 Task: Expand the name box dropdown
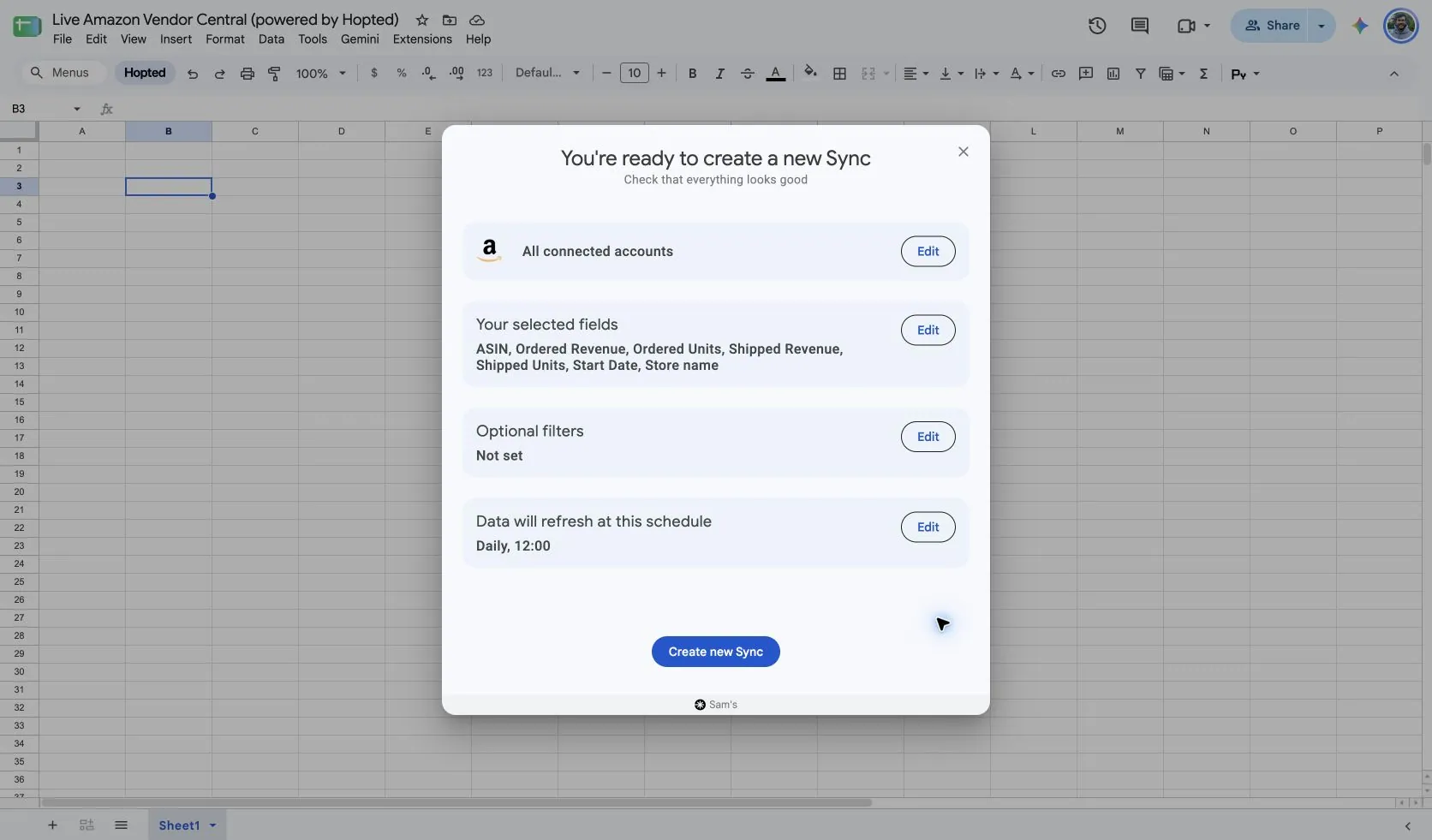(77, 109)
